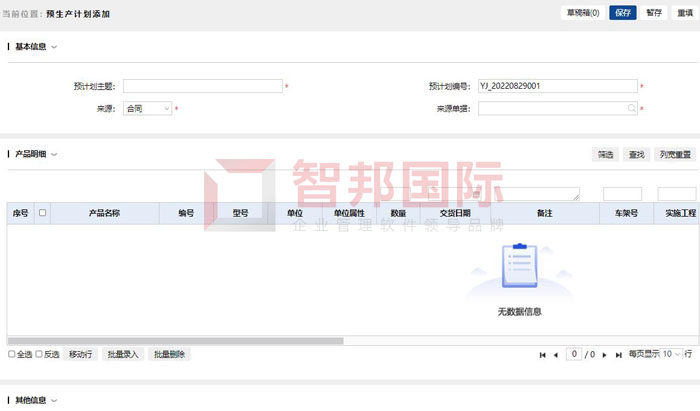Tick the table header select-all checkbox

(42, 213)
